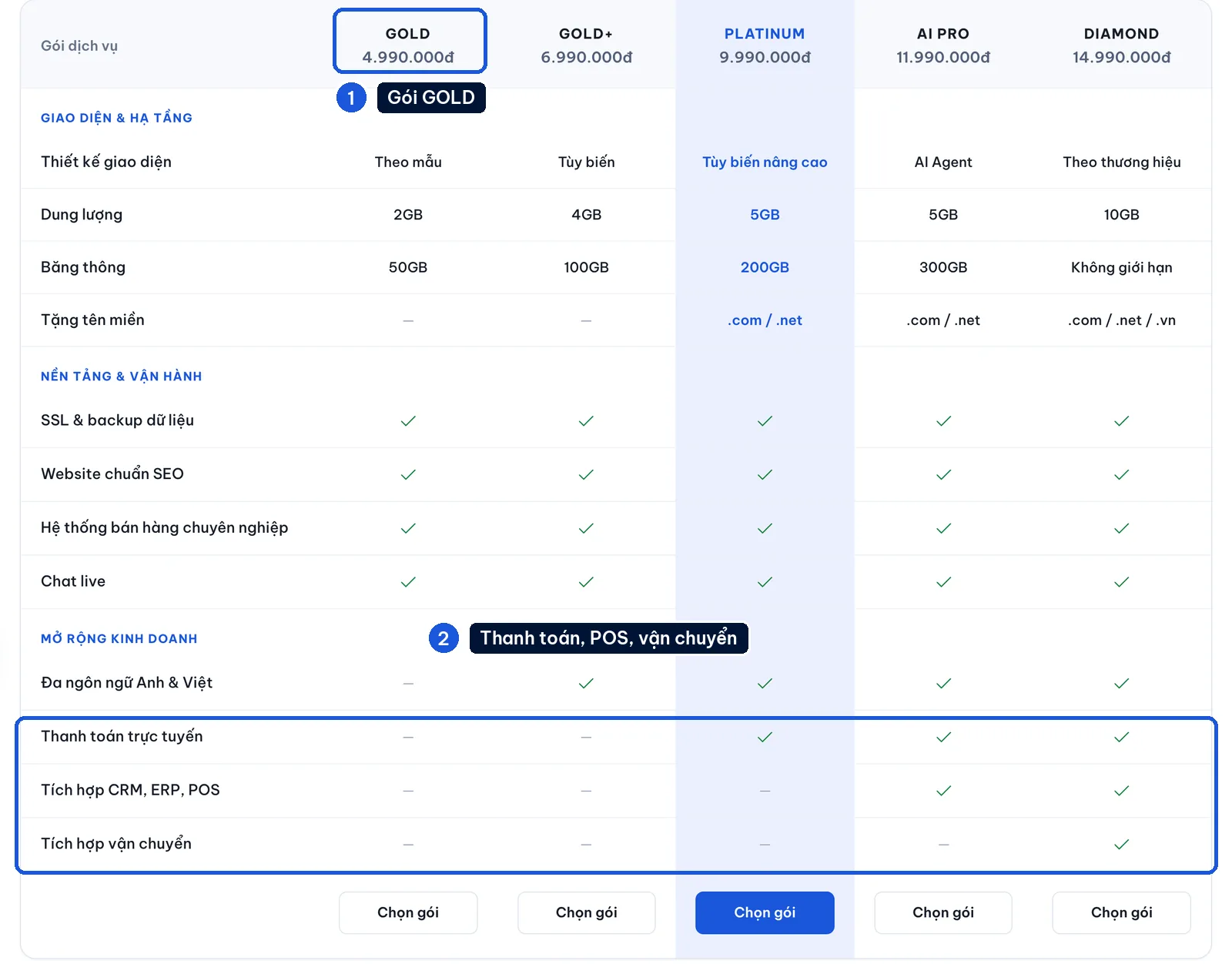Select the DIAMOND 14.990.000đ plan header
Image resolution: width=1232 pixels, height=974 pixels.
tap(1121, 45)
